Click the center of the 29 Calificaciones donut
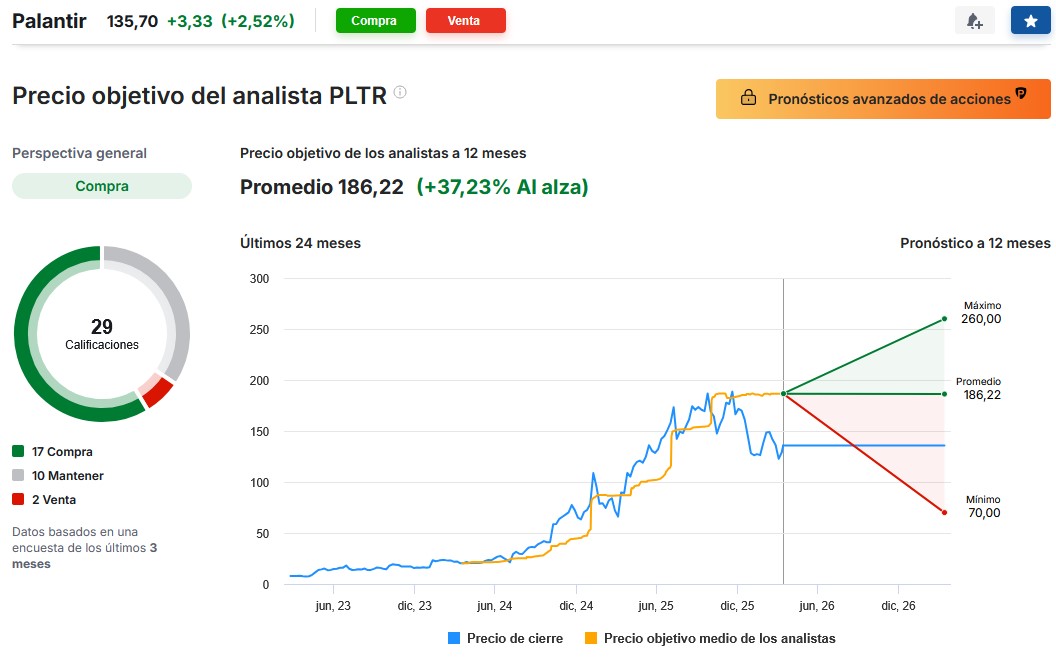This screenshot has height=662, width=1056. coord(101,333)
